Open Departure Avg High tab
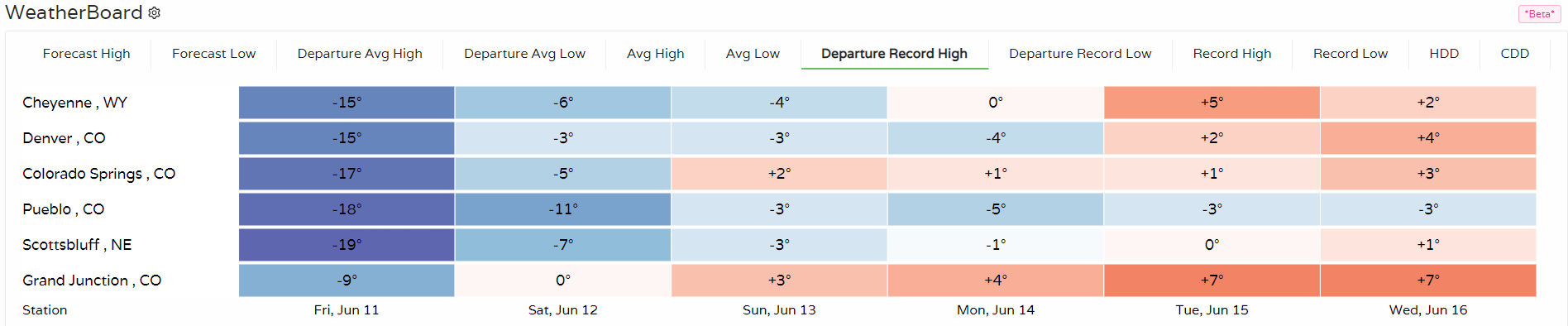The image size is (1568, 326). (x=360, y=54)
